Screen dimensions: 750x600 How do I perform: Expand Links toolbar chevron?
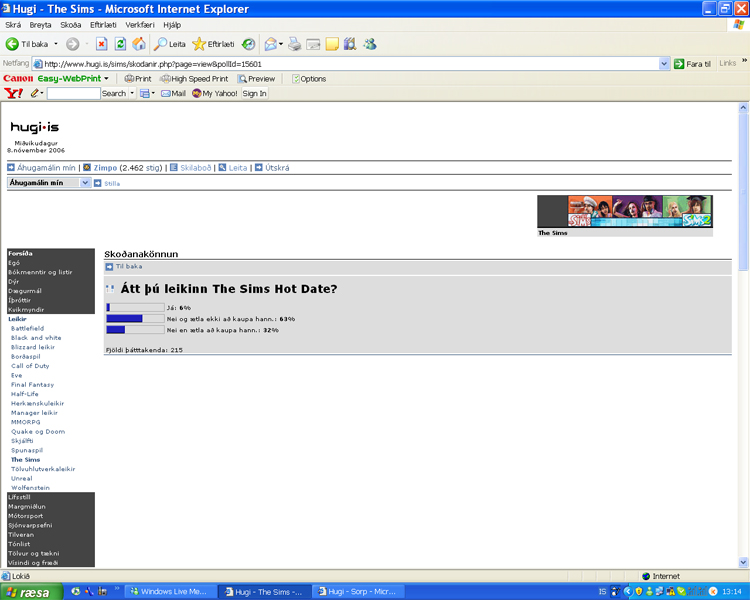coord(744,61)
